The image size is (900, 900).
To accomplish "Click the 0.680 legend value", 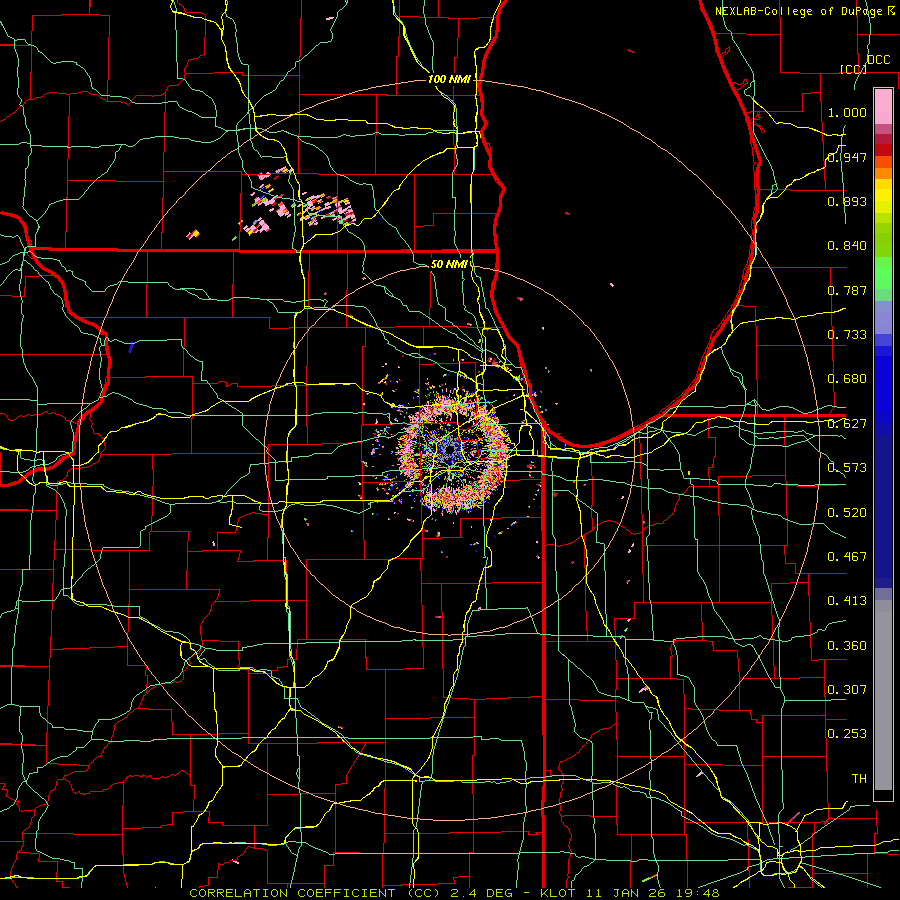I will point(847,379).
